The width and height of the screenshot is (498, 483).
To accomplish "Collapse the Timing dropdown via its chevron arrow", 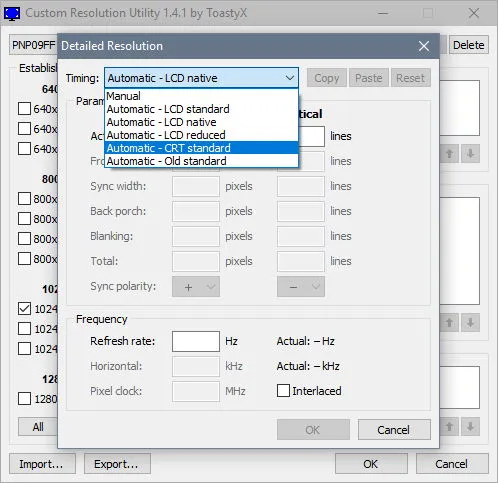I will pos(289,78).
